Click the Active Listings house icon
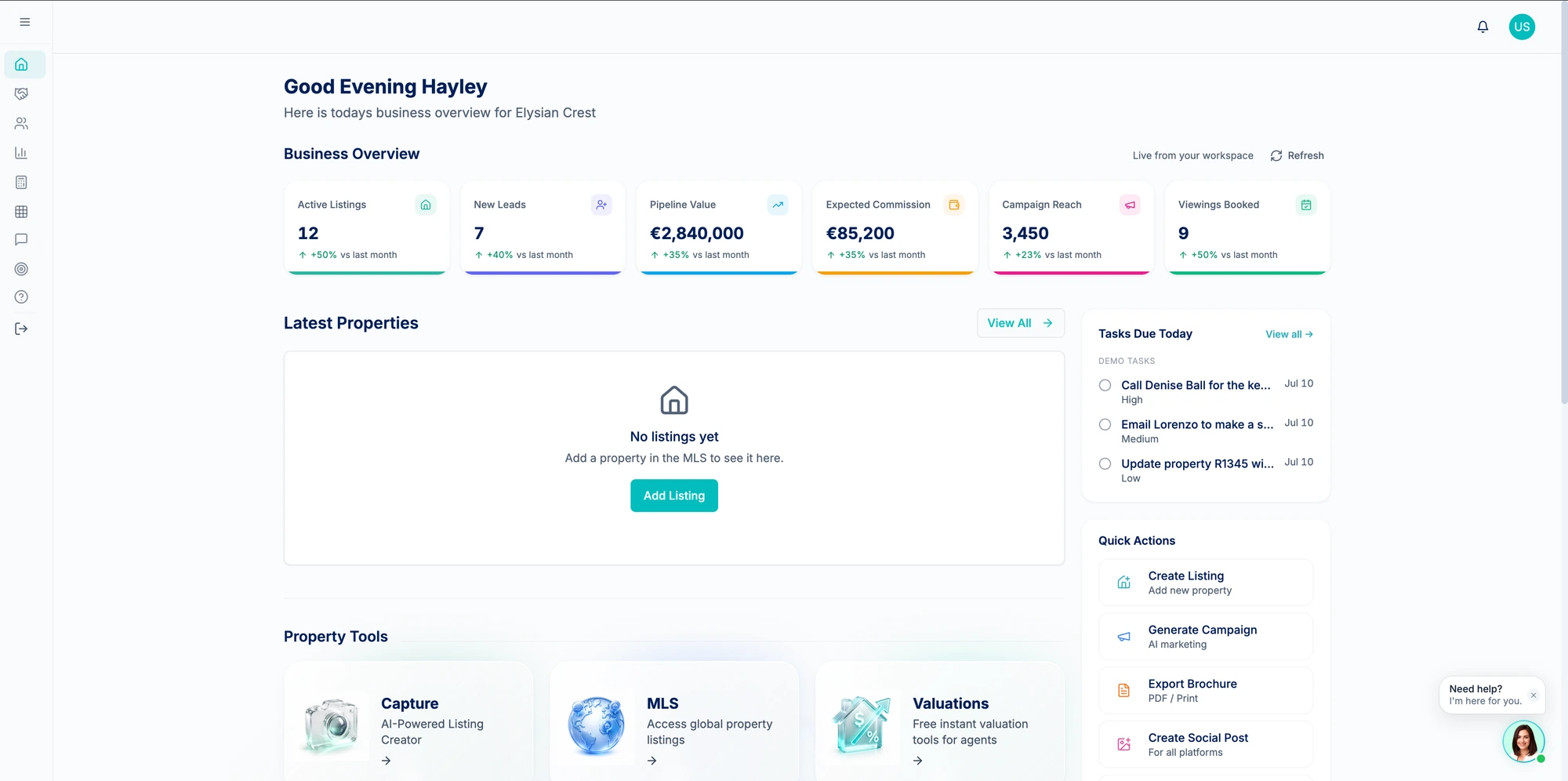 point(426,205)
